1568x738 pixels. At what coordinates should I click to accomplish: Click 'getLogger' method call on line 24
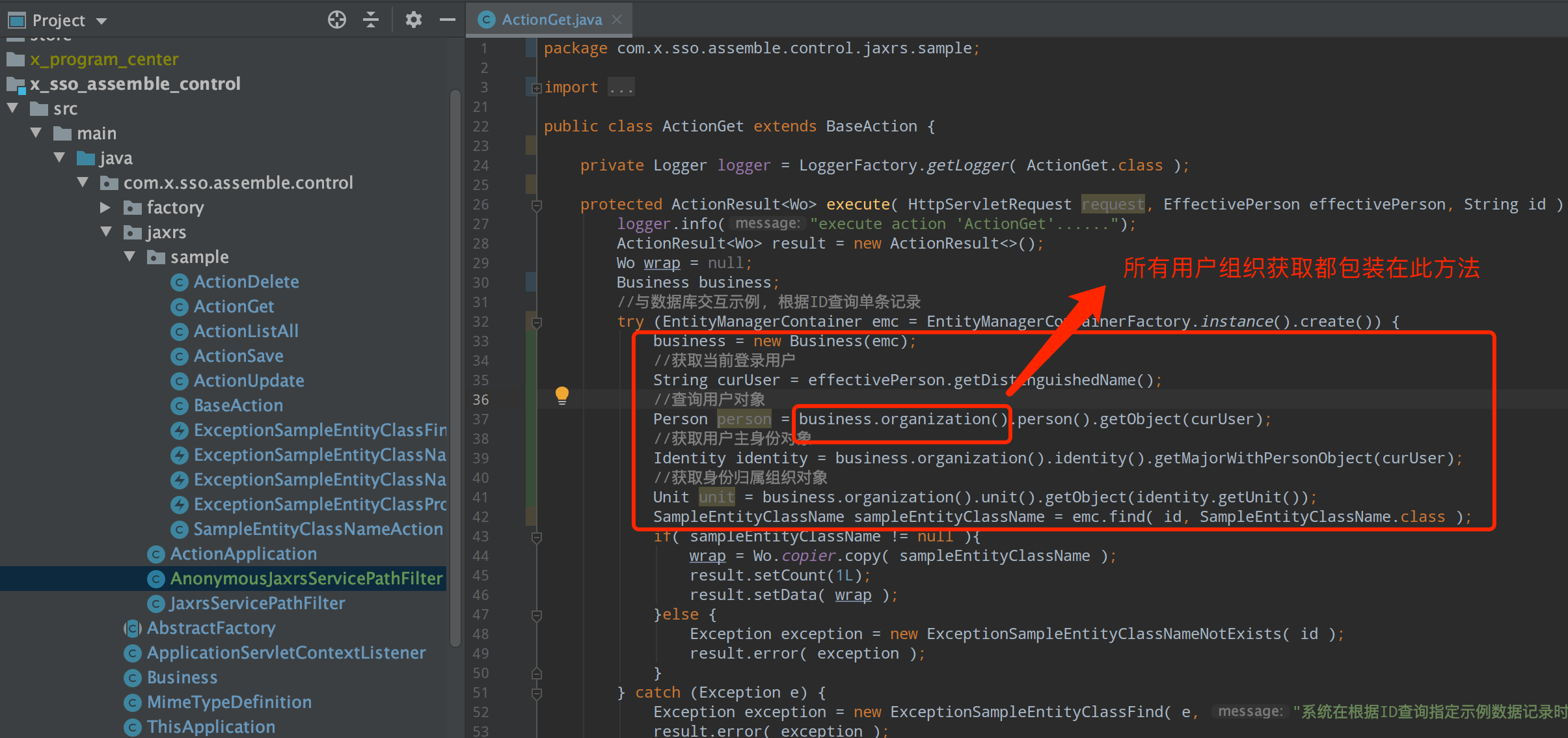[967, 165]
